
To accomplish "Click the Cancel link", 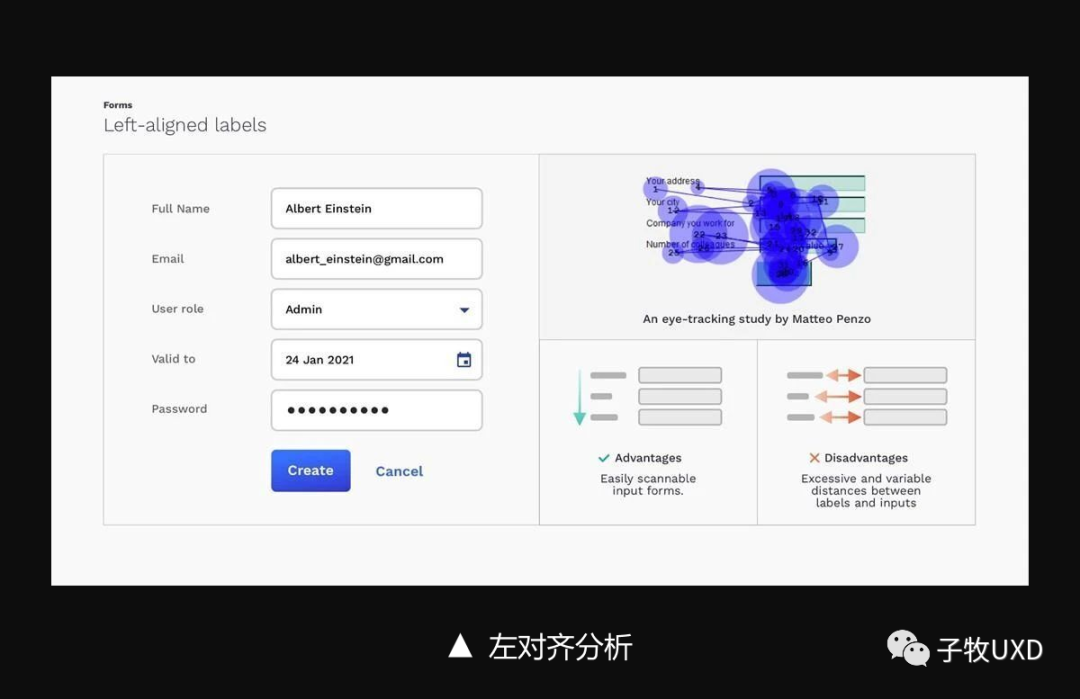I will coord(399,471).
